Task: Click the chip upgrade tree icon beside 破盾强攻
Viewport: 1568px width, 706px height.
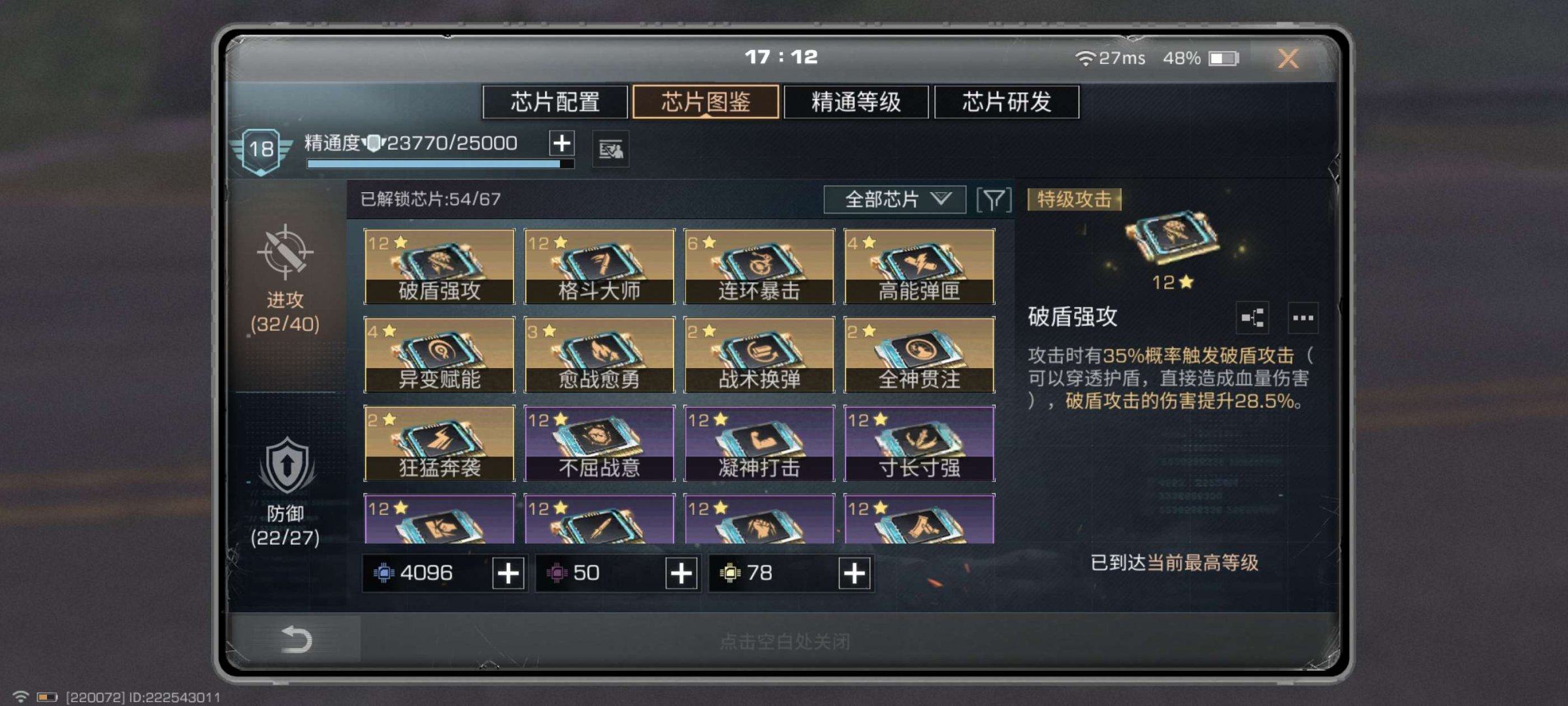Action: coord(1252,318)
